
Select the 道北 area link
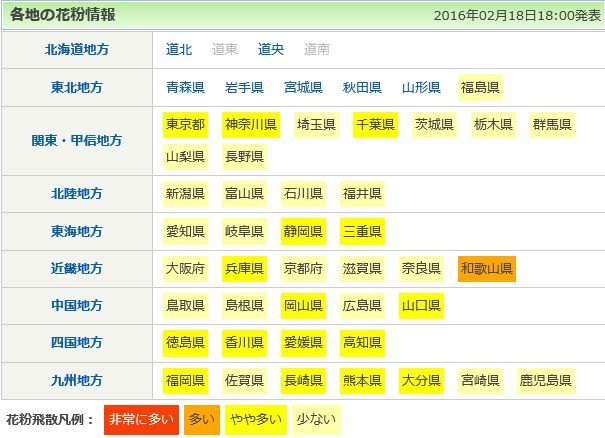(179, 49)
